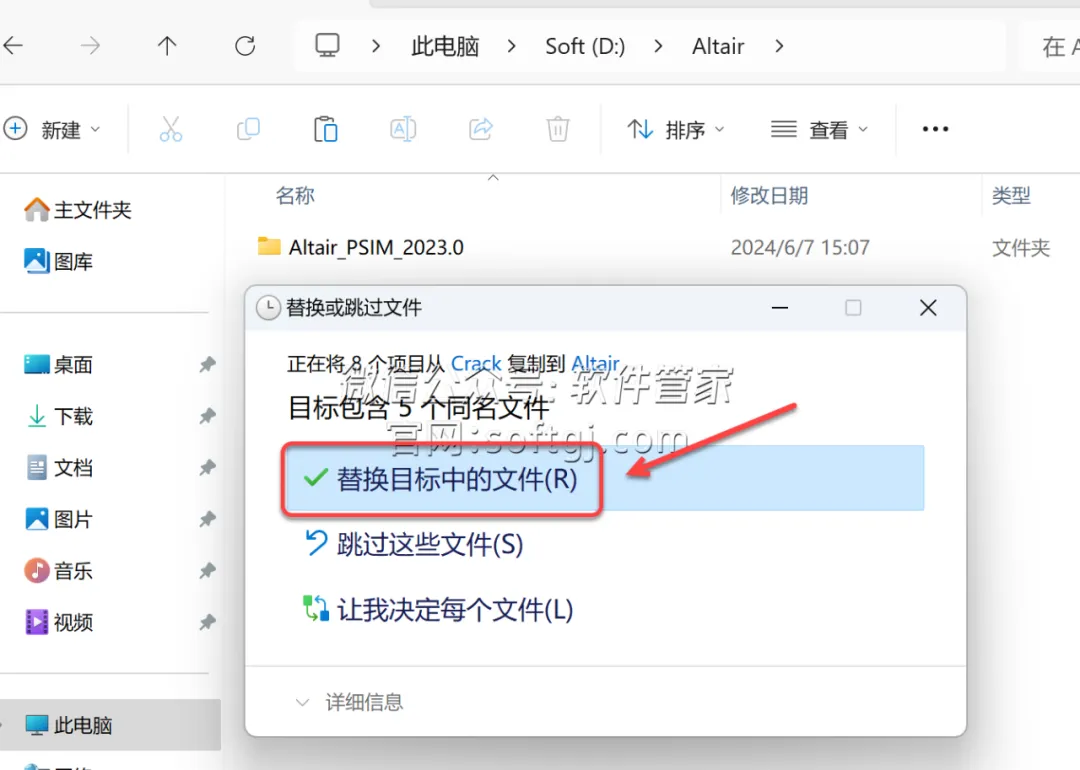Close the 替换或跳过文件 dialog
The width and height of the screenshot is (1080, 770).
pyautogui.click(x=928, y=308)
